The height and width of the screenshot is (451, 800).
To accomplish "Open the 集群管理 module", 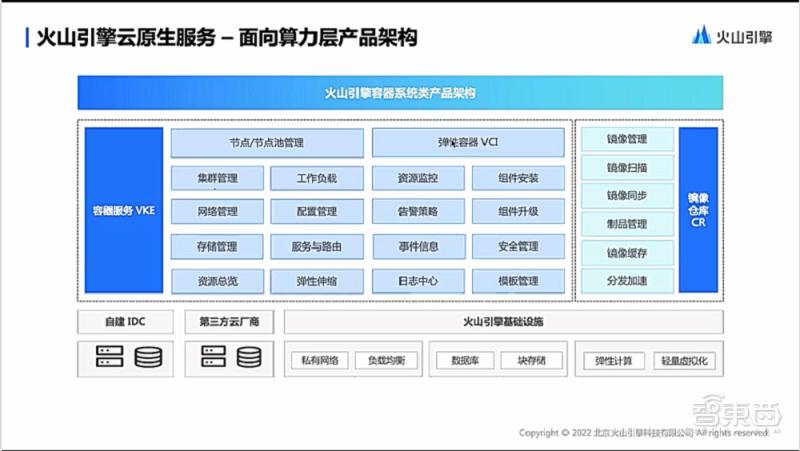I will click(x=217, y=178).
